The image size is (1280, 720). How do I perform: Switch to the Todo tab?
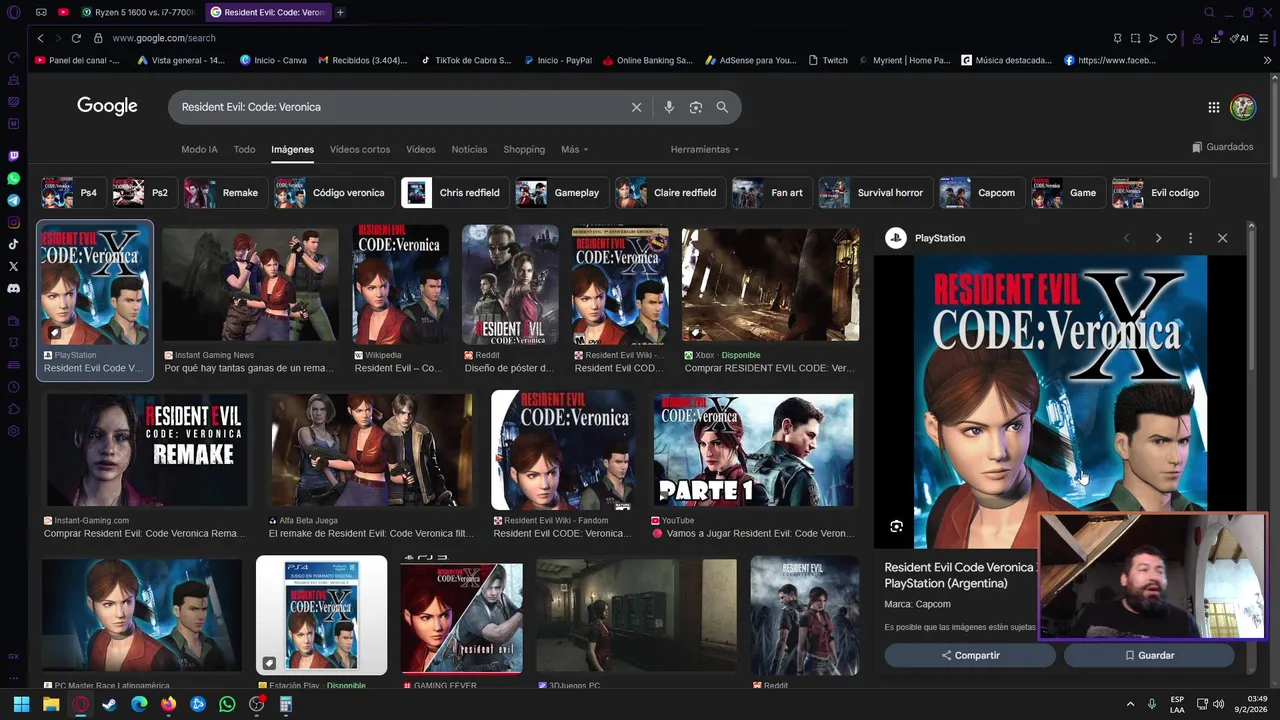pyautogui.click(x=244, y=149)
